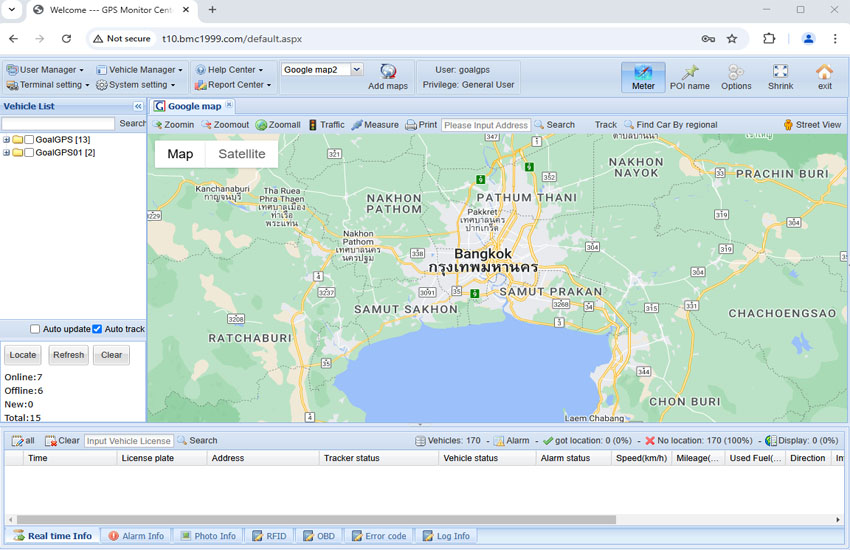
Task: Click Search in Vehicle List panel
Action: (132, 124)
